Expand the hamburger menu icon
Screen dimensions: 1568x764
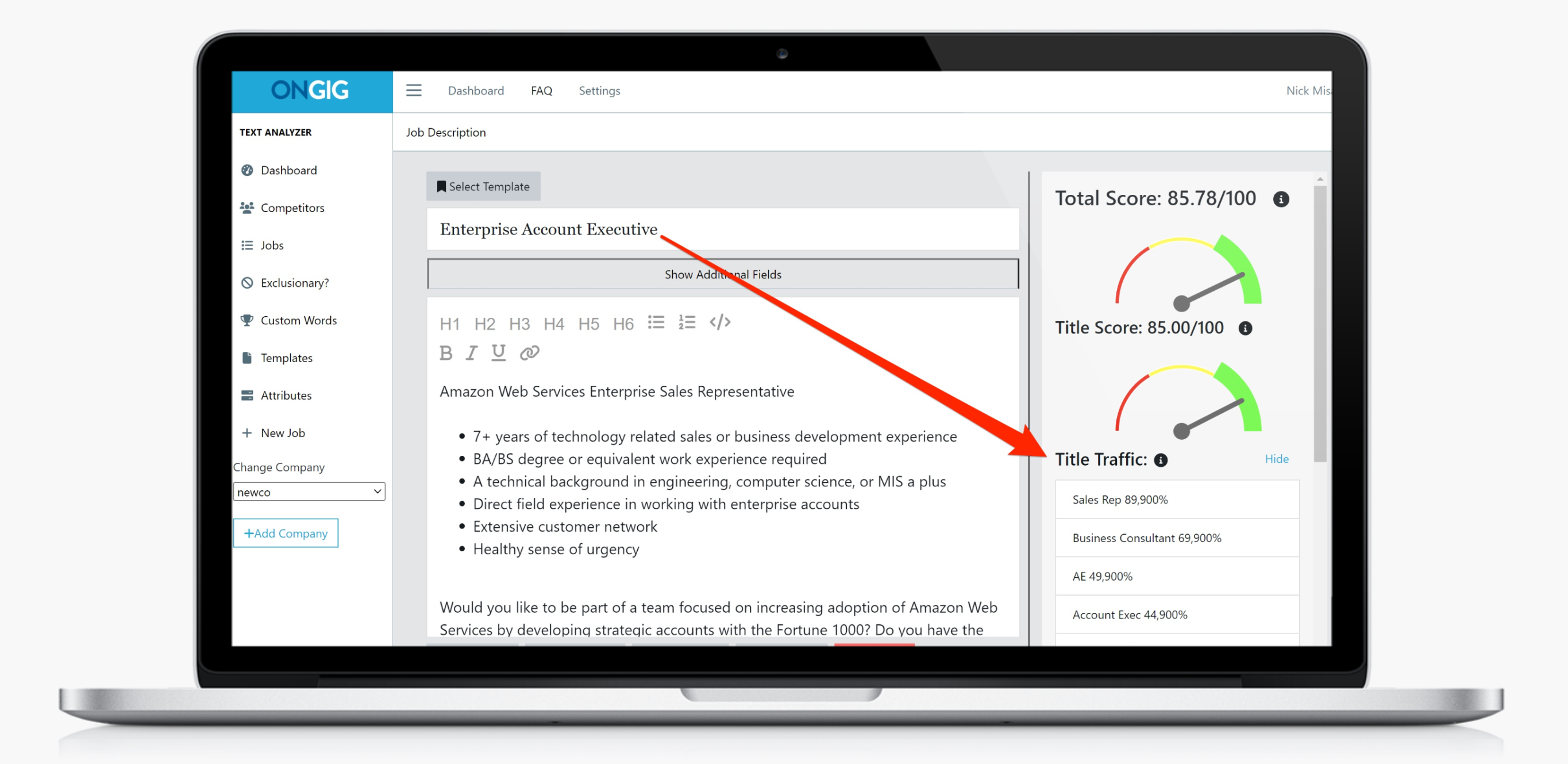(413, 90)
